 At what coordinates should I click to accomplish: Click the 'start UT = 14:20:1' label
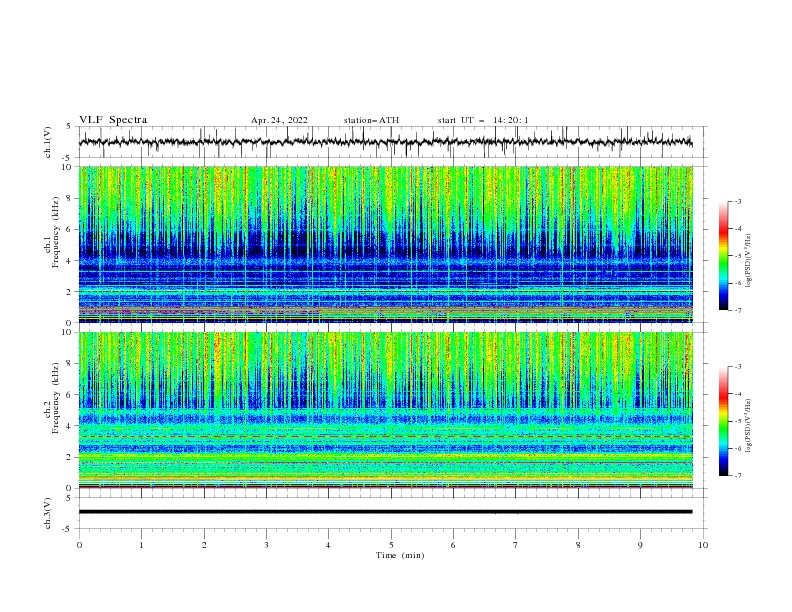[x=483, y=120]
